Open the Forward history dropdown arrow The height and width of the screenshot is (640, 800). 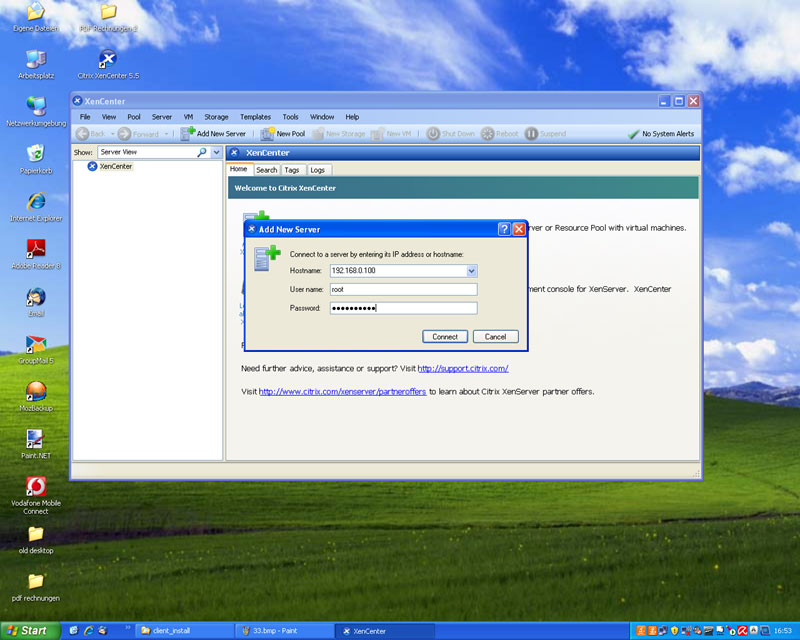click(x=166, y=134)
